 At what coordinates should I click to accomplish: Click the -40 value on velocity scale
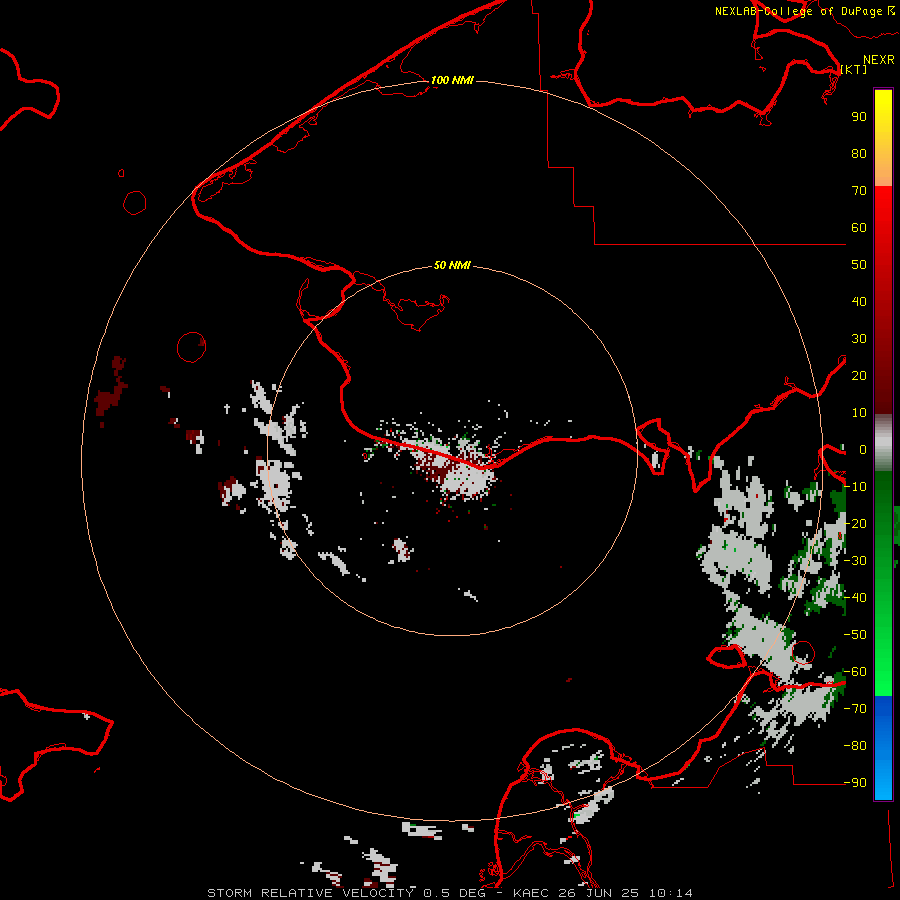(x=855, y=598)
